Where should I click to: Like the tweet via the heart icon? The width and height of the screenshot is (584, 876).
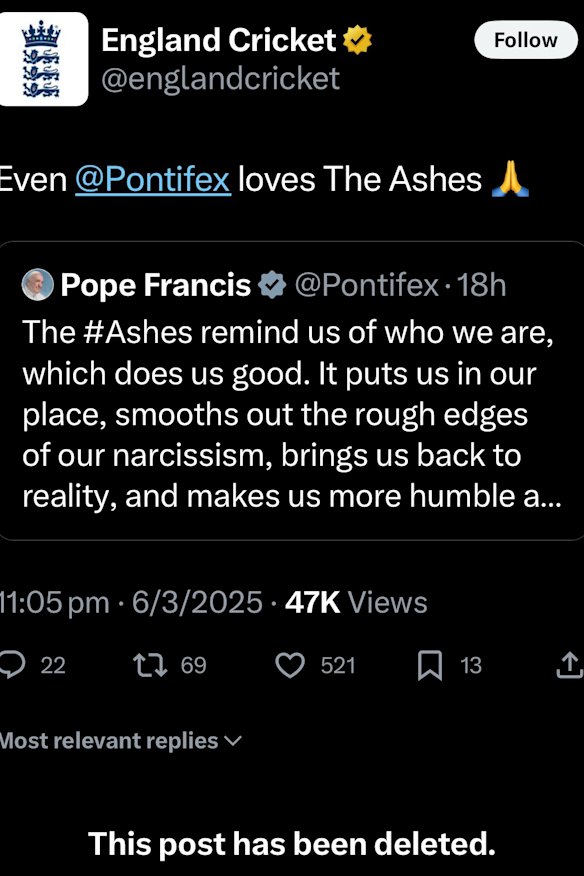(290, 665)
